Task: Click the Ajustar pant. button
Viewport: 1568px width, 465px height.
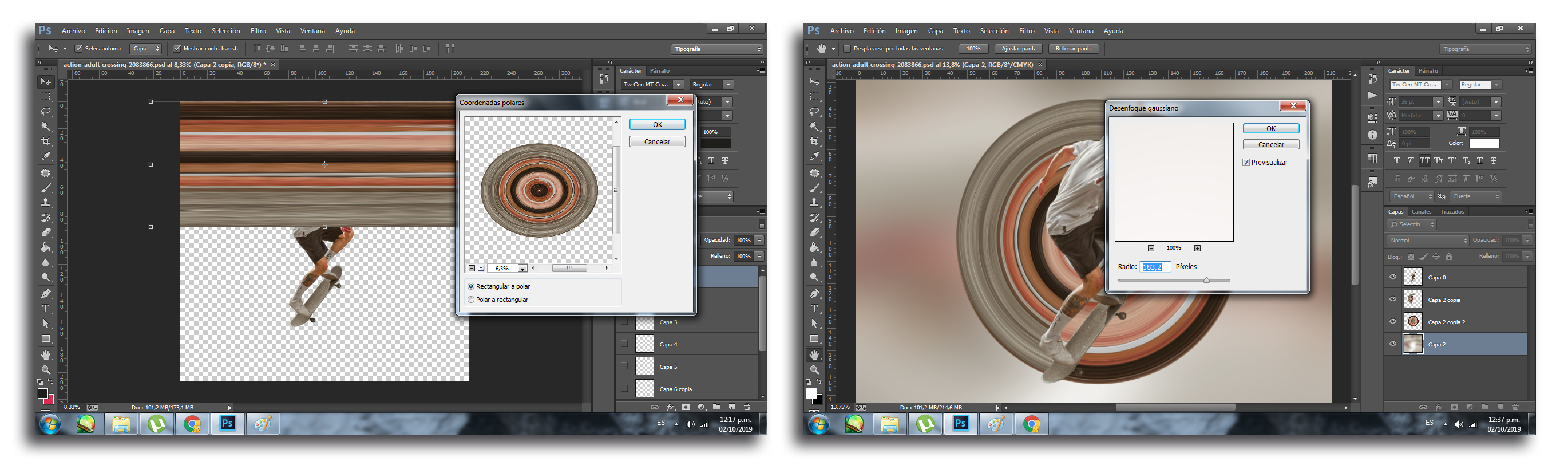Action: pyautogui.click(x=1019, y=49)
